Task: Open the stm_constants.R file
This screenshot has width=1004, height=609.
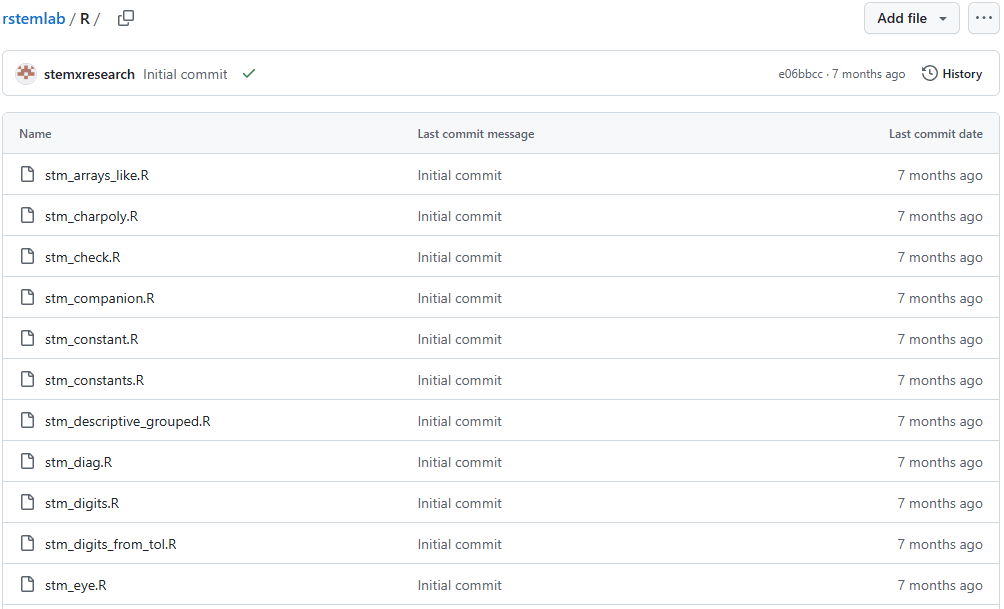Action: coord(94,380)
